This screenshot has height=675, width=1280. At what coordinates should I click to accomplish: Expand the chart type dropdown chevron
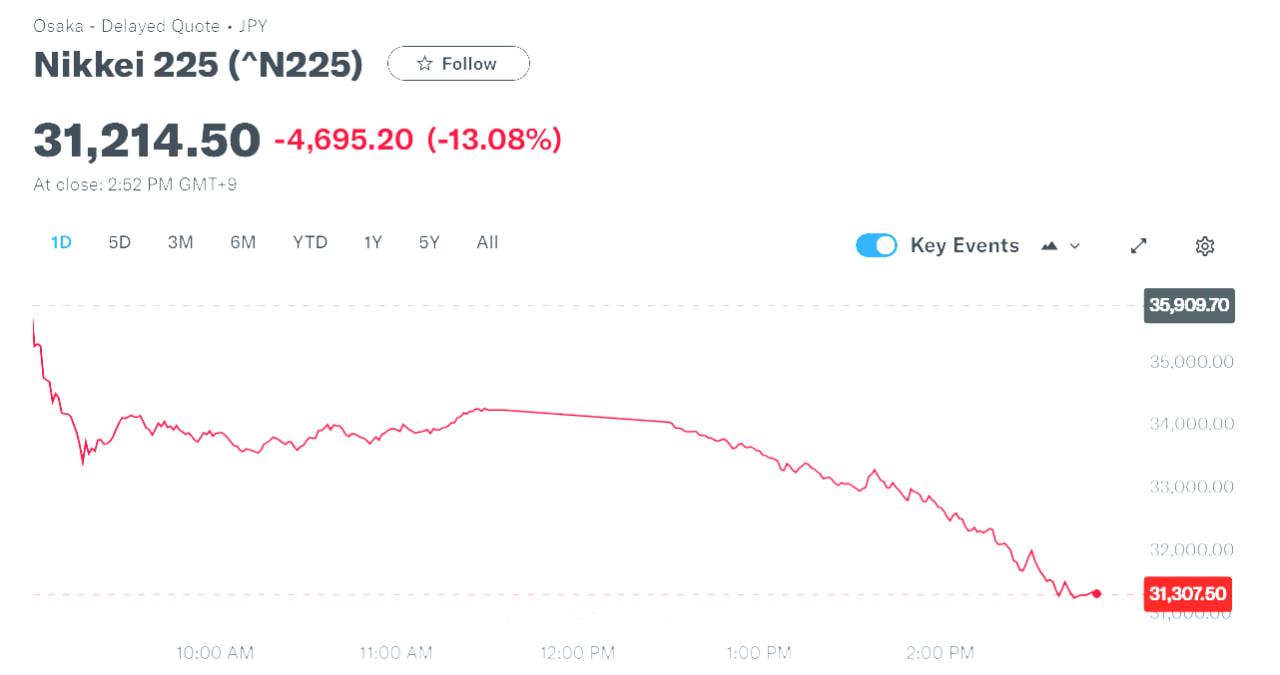(x=1075, y=246)
